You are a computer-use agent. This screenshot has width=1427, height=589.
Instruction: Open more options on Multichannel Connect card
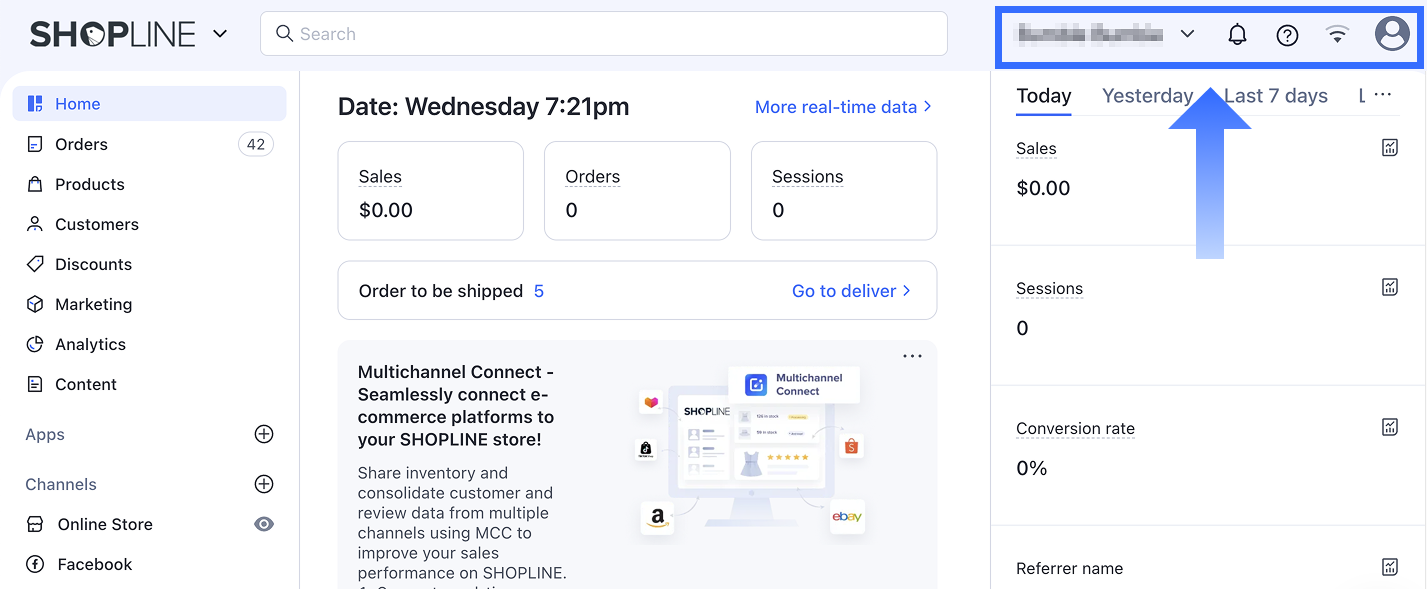(912, 356)
